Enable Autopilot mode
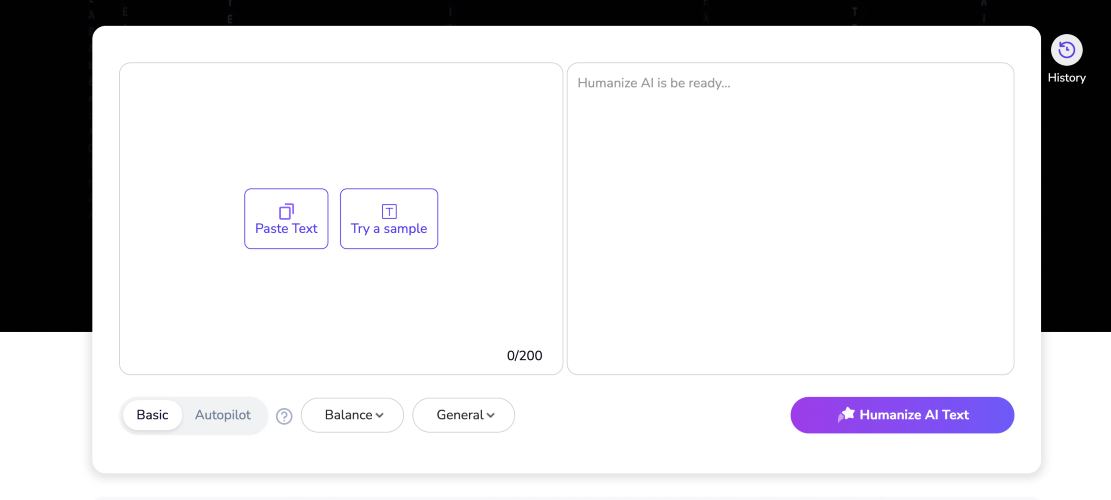The height and width of the screenshot is (500, 1111). click(223, 415)
